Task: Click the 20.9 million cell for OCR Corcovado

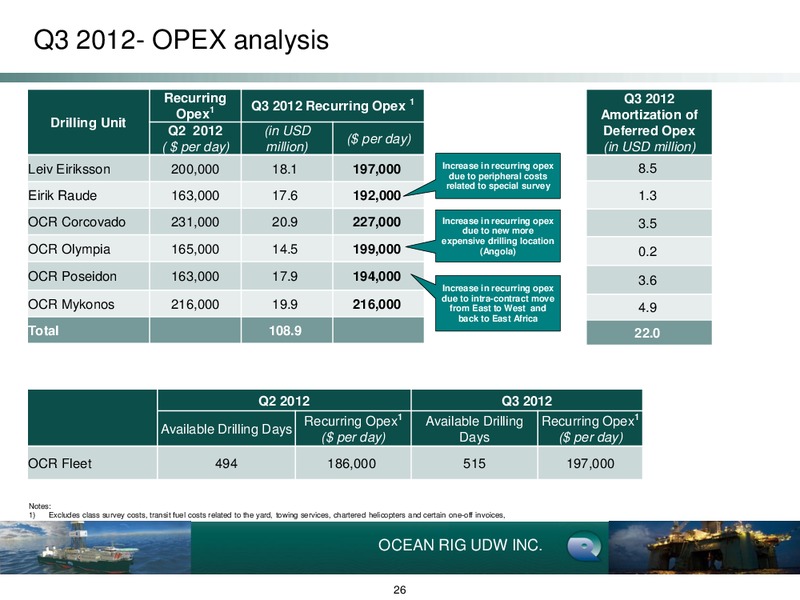Action: [x=285, y=222]
